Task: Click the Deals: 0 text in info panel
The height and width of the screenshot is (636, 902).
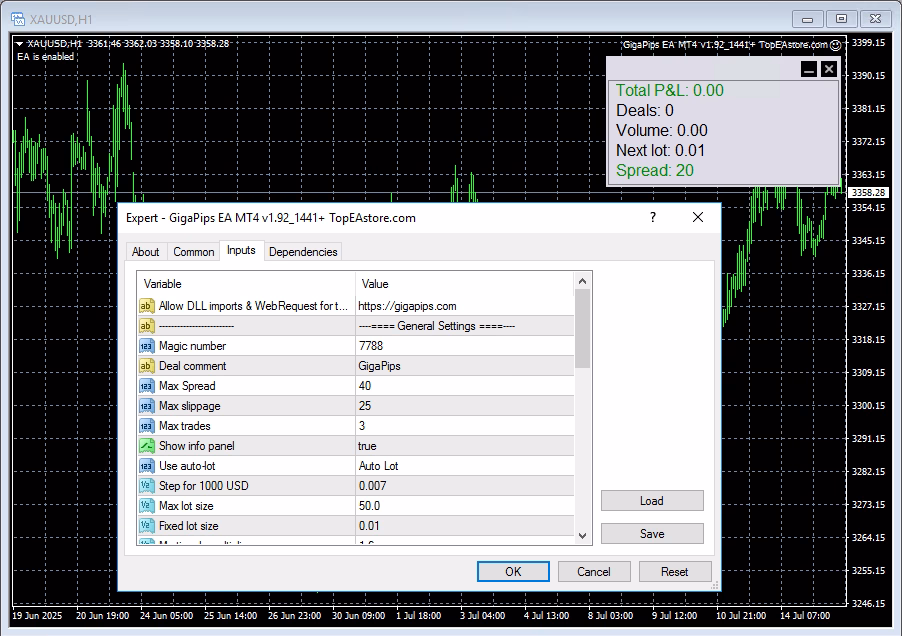Action: tap(645, 110)
